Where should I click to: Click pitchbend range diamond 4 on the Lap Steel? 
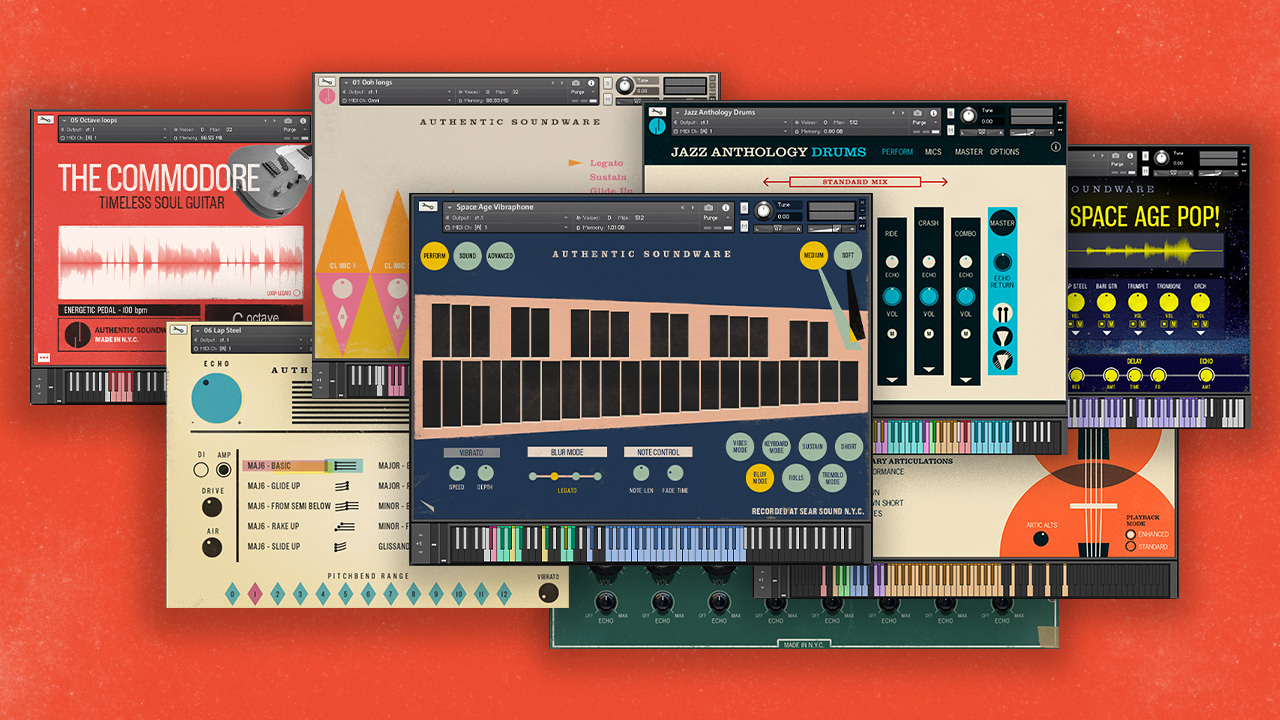[323, 593]
